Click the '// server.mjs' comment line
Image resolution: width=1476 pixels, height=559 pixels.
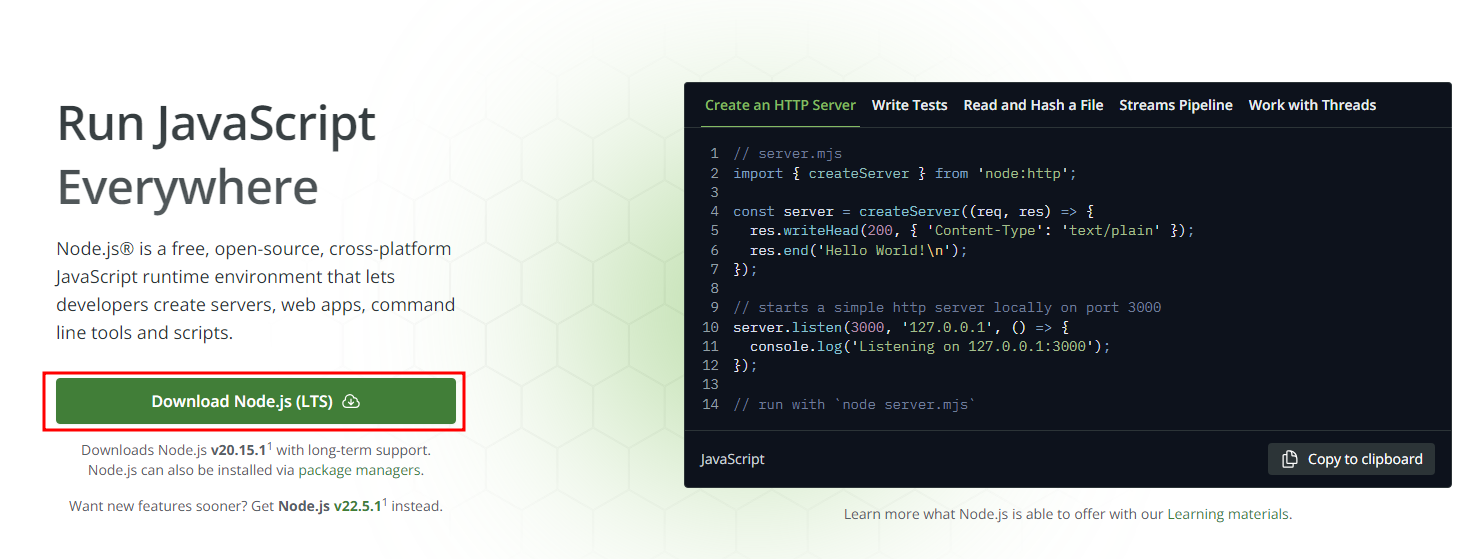tap(787, 154)
